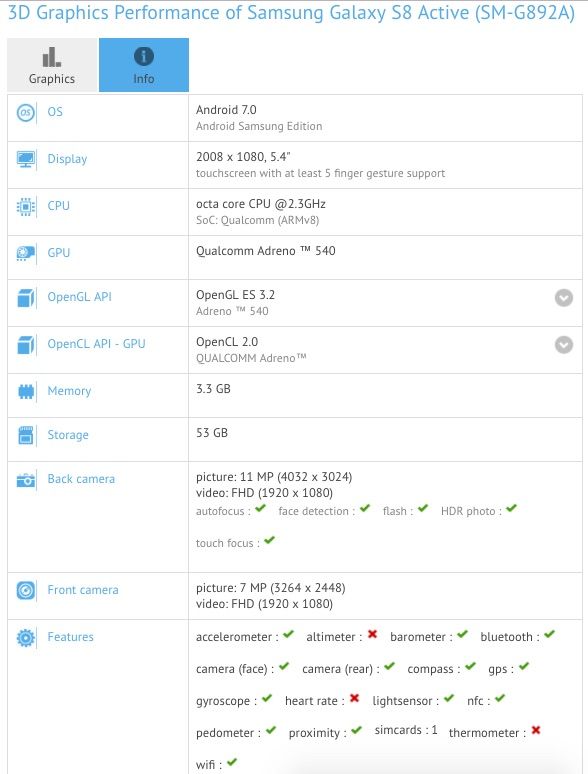Expand the OpenCL 2.0 details arrow
588x774 pixels.
[x=564, y=345]
